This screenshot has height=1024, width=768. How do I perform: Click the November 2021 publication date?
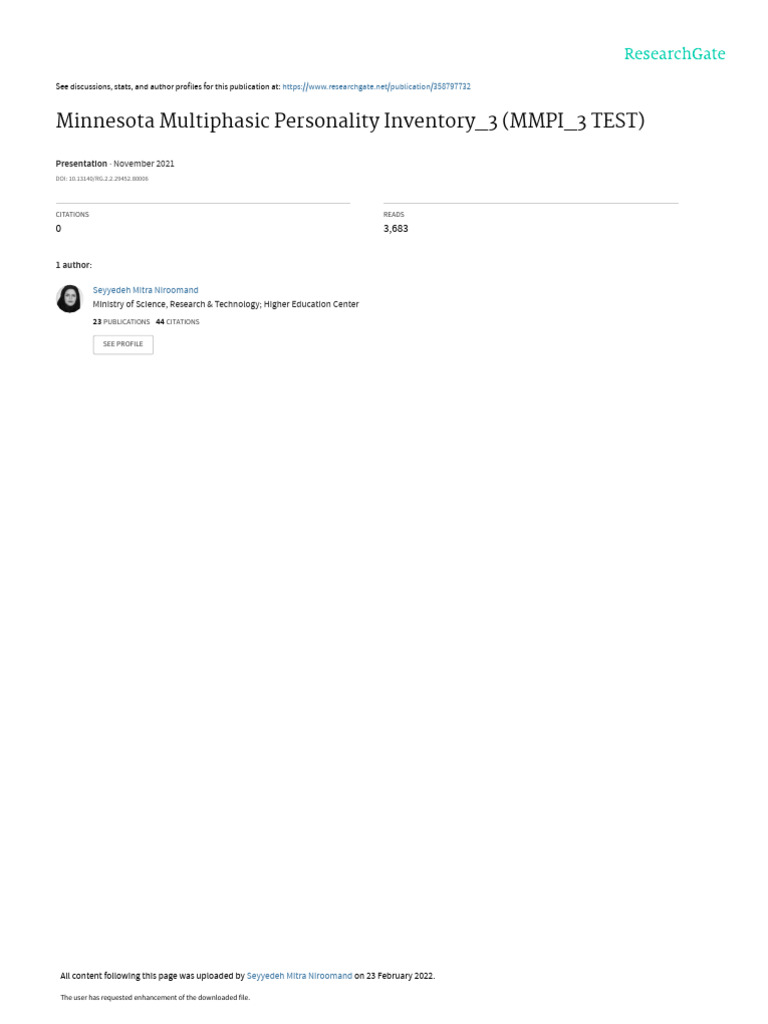tap(144, 163)
